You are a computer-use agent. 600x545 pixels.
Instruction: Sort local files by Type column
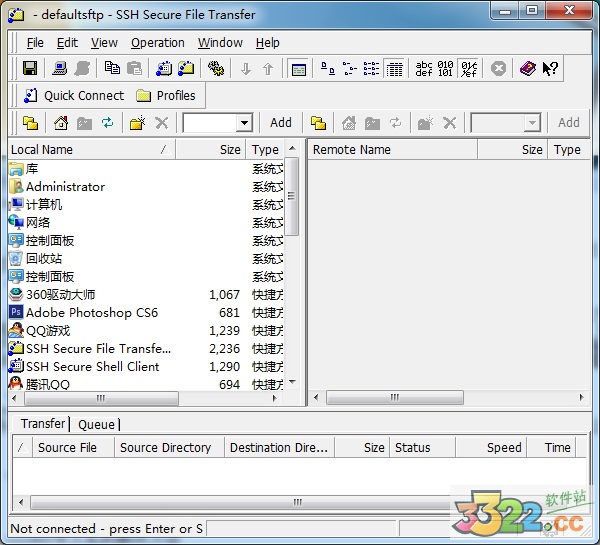(x=265, y=150)
